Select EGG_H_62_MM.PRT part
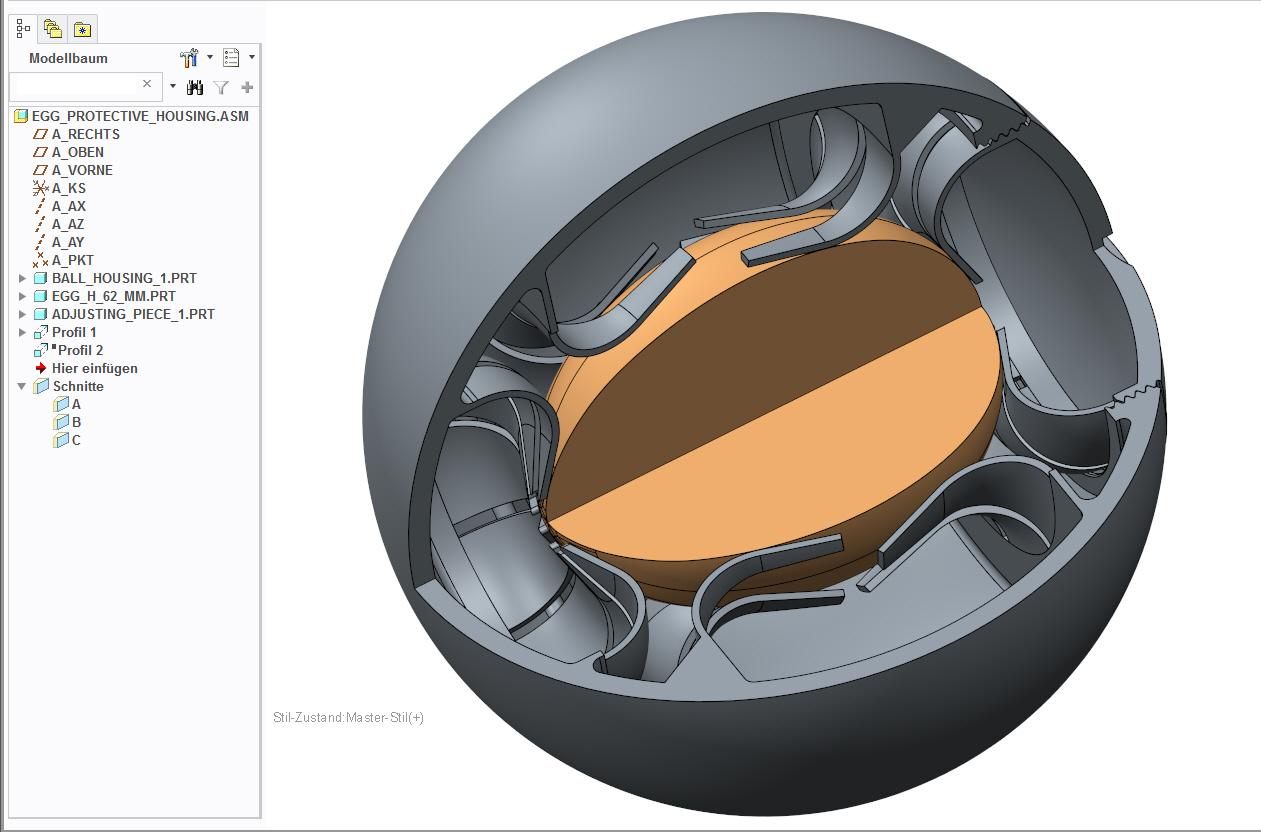Image resolution: width=1261 pixels, height=832 pixels. click(114, 296)
